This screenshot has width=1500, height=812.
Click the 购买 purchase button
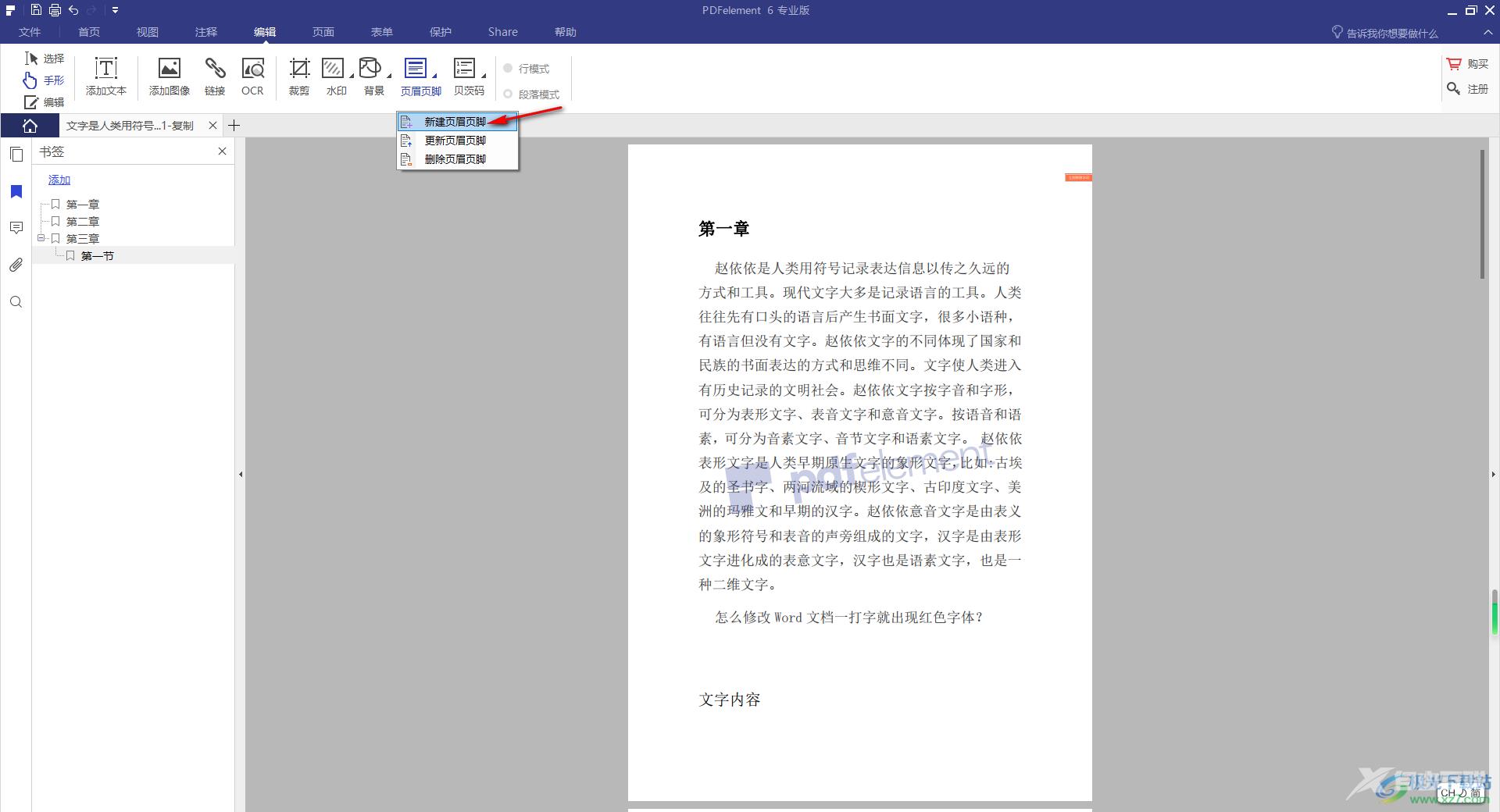click(x=1468, y=64)
